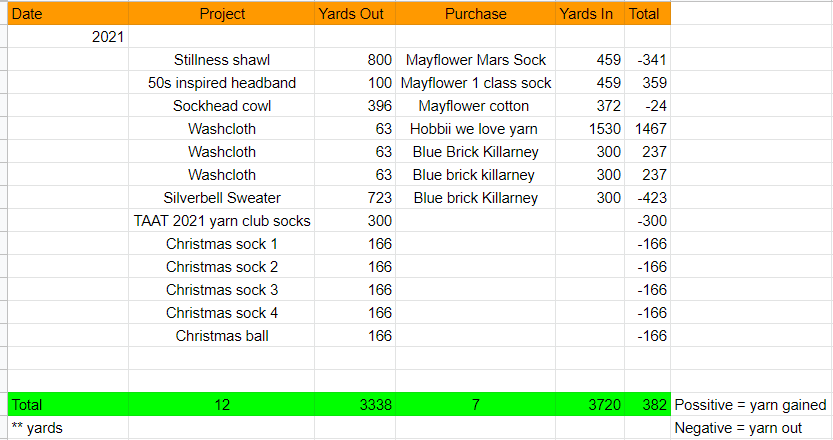The image size is (833, 440).
Task: Click the 'Possitive = yarn gained' note cell
Action: click(751, 405)
